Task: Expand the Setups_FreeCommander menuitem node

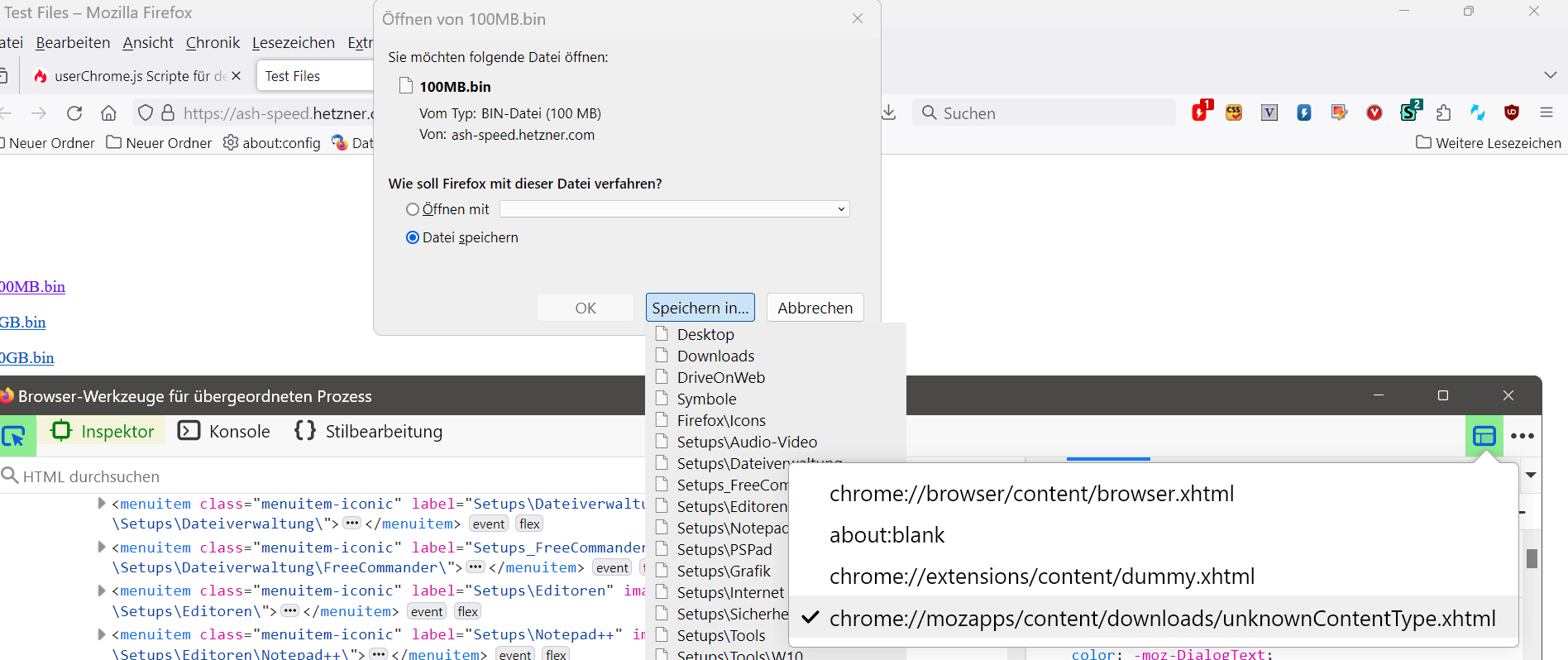Action: click(102, 547)
